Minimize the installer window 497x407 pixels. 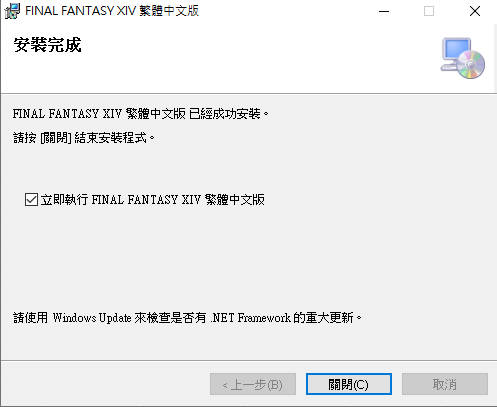click(384, 11)
